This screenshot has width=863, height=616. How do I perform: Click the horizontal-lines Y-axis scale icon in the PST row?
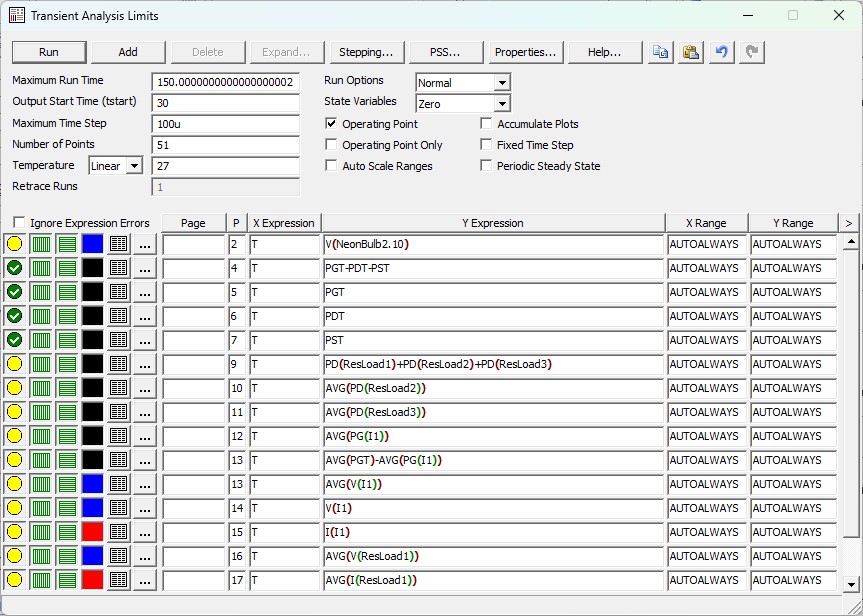(66, 340)
